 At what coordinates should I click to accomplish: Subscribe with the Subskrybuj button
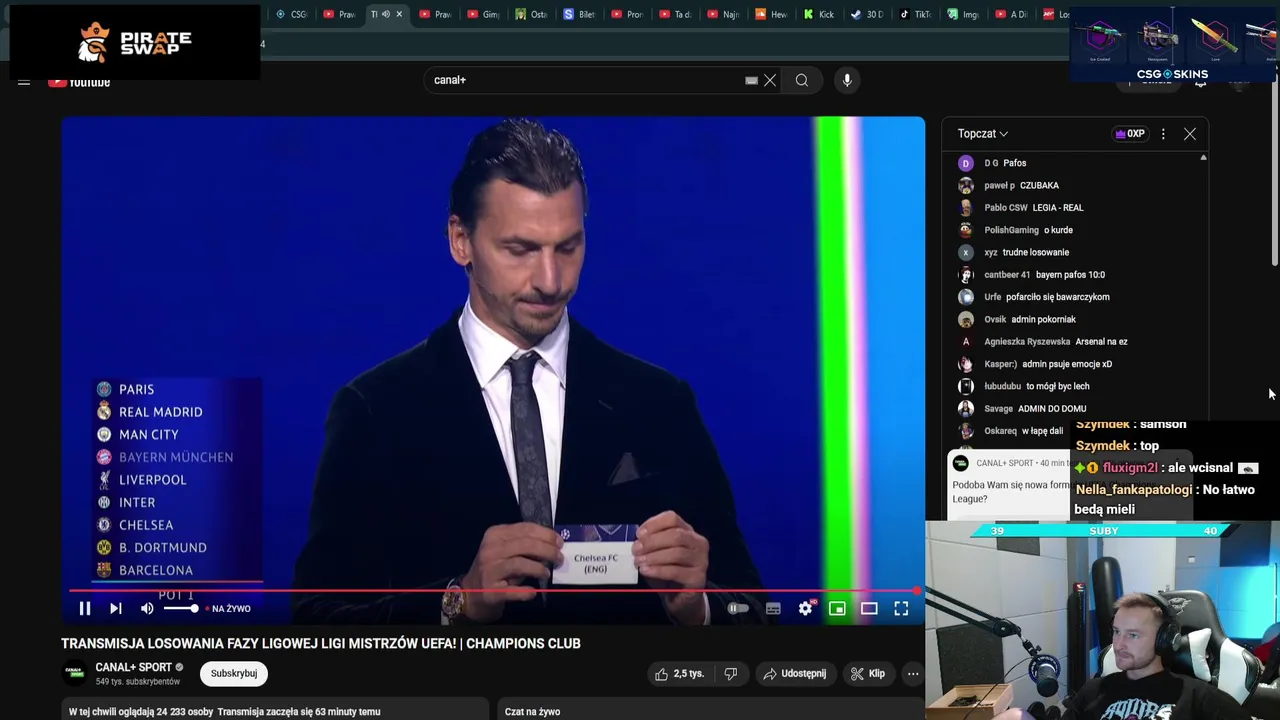coord(234,674)
